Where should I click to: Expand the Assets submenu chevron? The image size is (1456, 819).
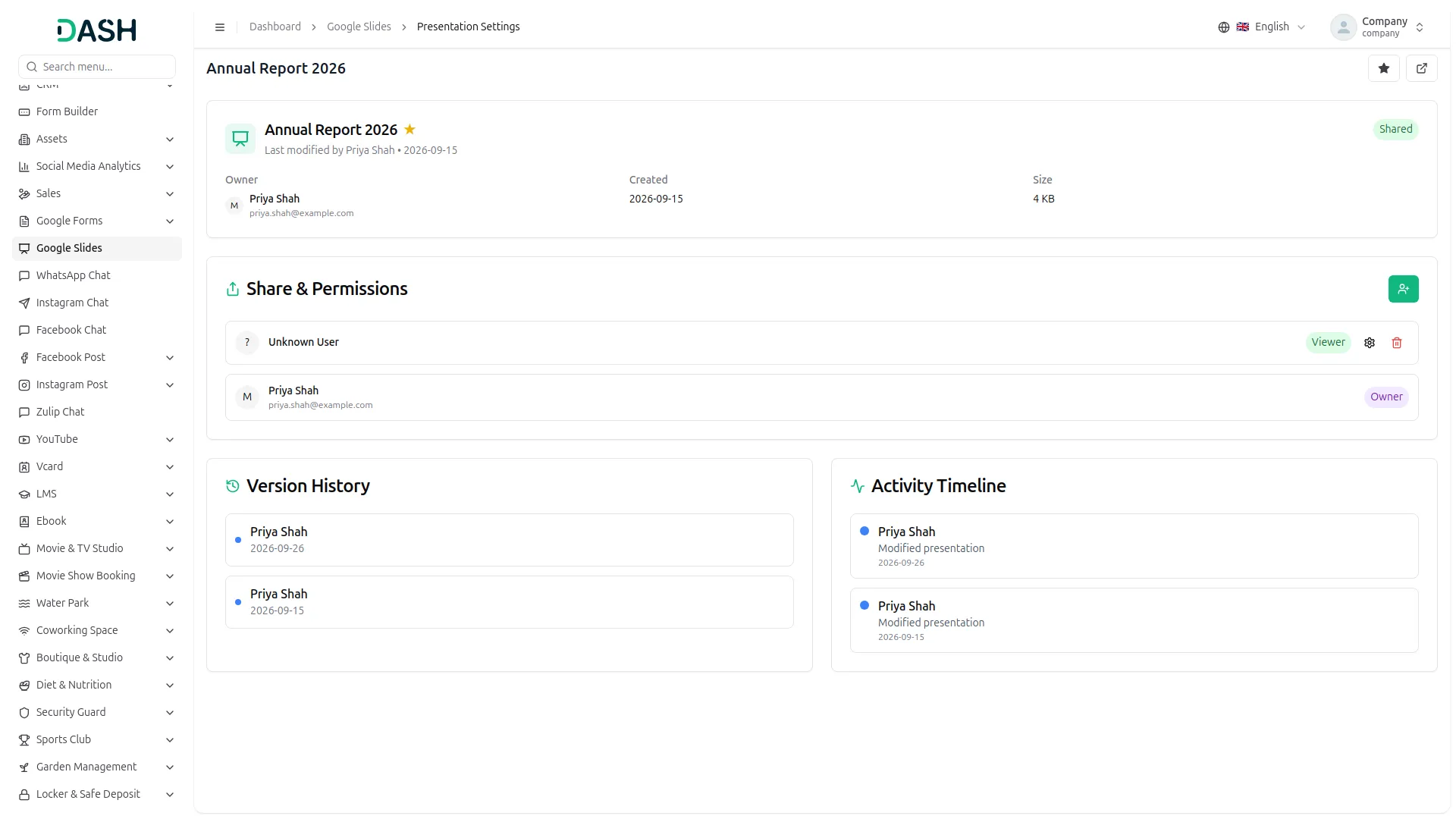pos(170,140)
